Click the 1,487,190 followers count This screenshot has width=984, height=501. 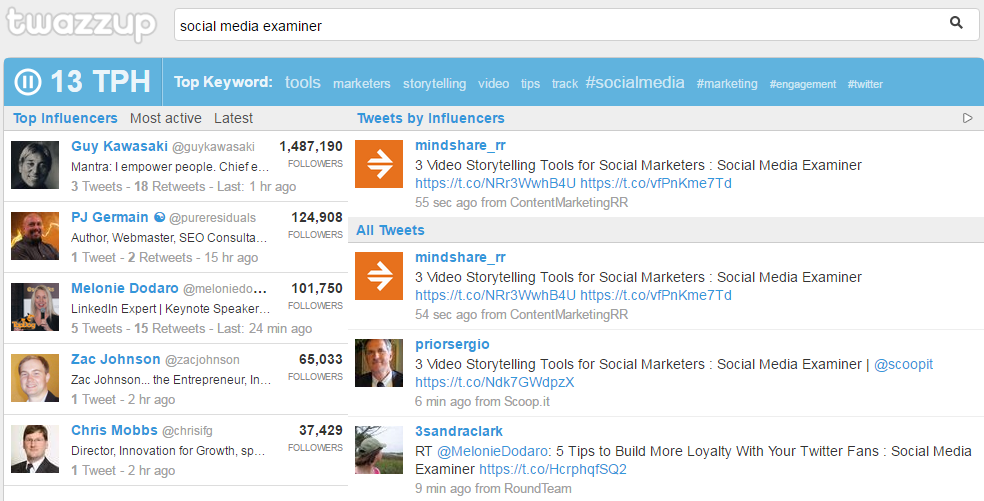pyautogui.click(x=311, y=146)
